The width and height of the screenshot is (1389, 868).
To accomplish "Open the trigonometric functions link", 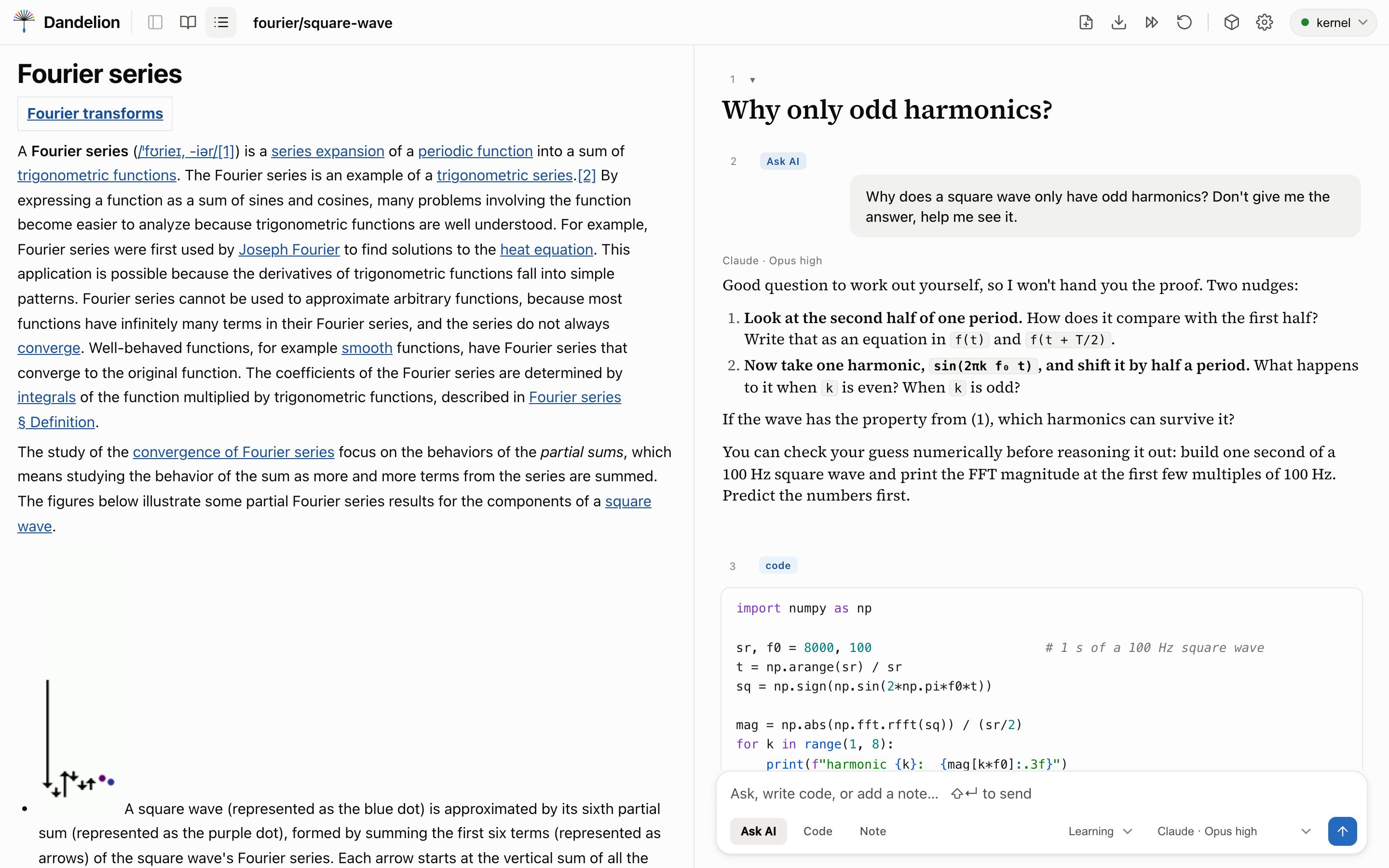I will coord(97,175).
